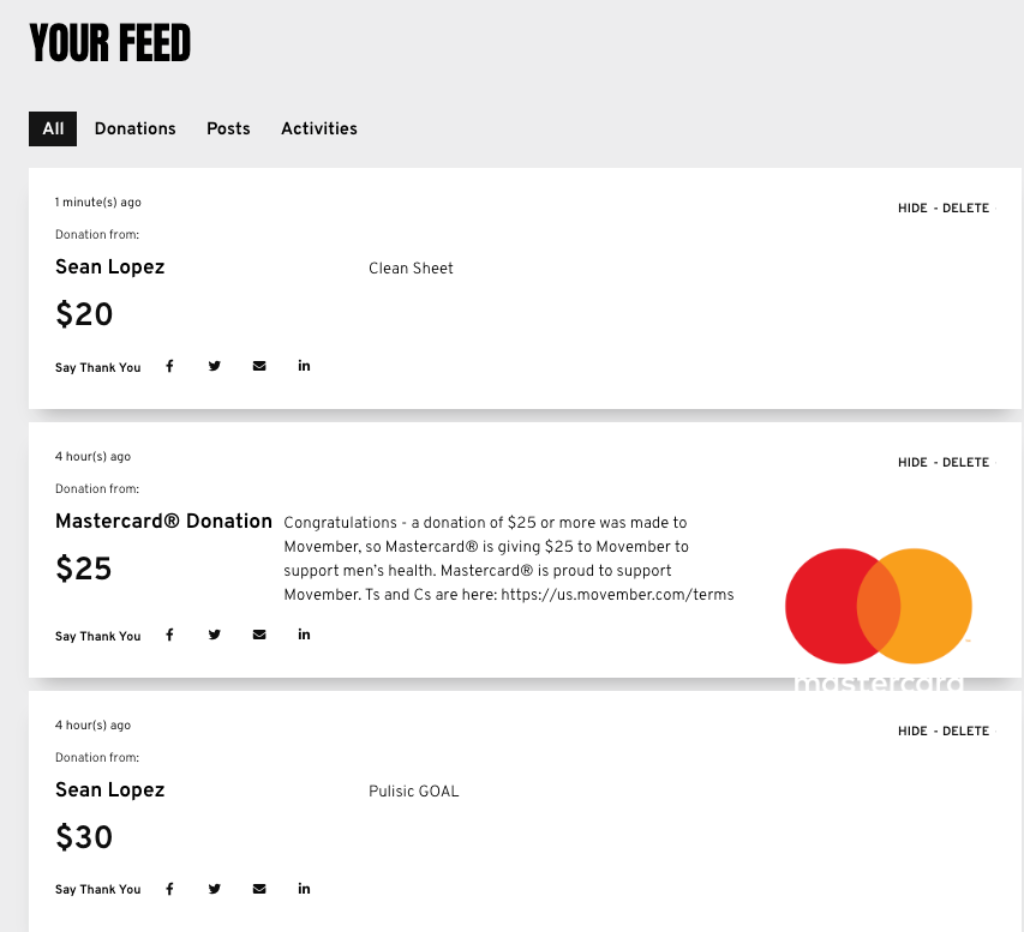The image size is (1024, 932).
Task: Click Twitter icon under Mastercard $25 donation
Action: 214,635
